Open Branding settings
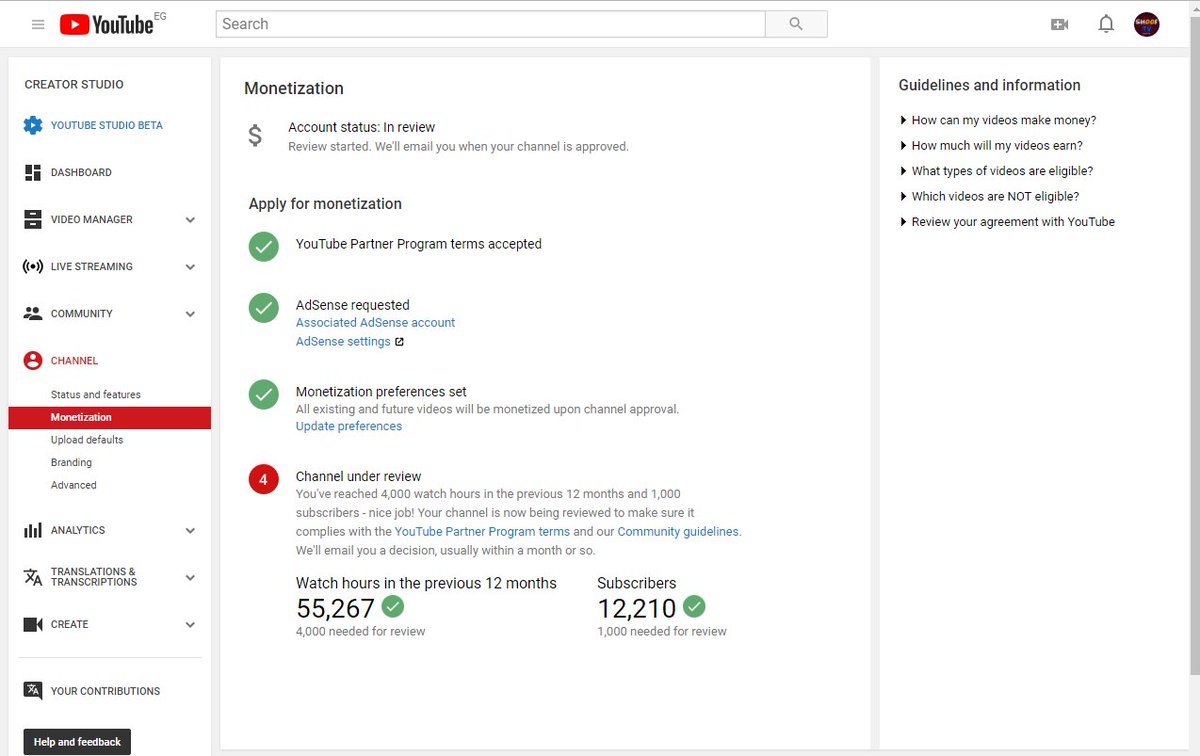This screenshot has width=1200, height=756. (x=71, y=463)
